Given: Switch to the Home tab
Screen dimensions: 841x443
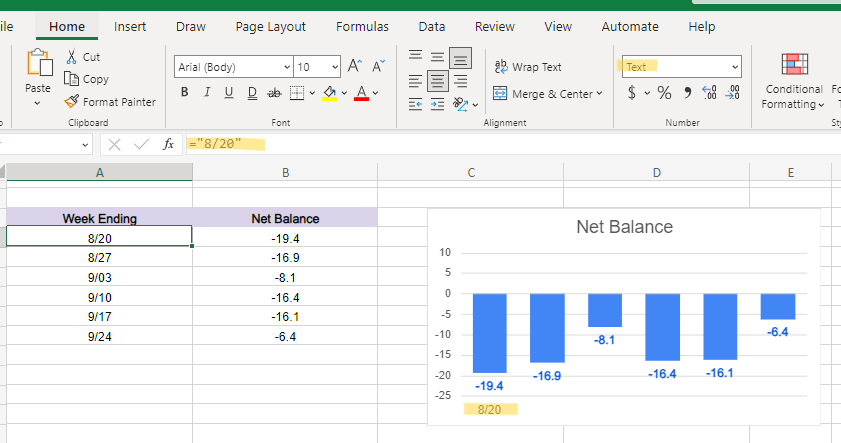Looking at the screenshot, I should (x=67, y=26).
